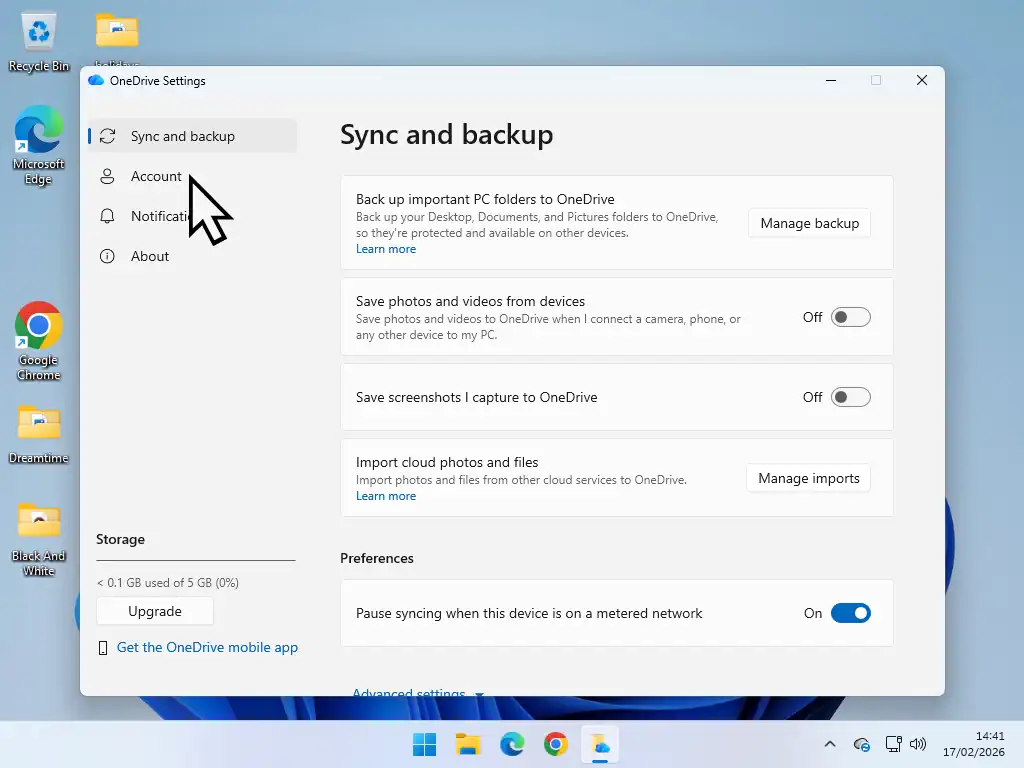This screenshot has width=1024, height=768.
Task: Click the mobile phone icon next to OneDrive app link
Action: (104, 647)
